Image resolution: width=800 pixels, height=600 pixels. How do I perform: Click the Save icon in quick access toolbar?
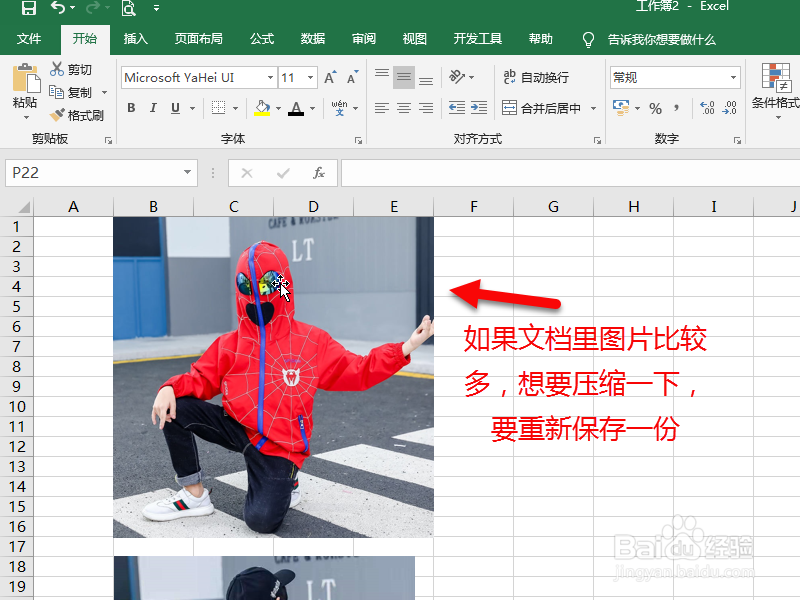click(x=29, y=8)
